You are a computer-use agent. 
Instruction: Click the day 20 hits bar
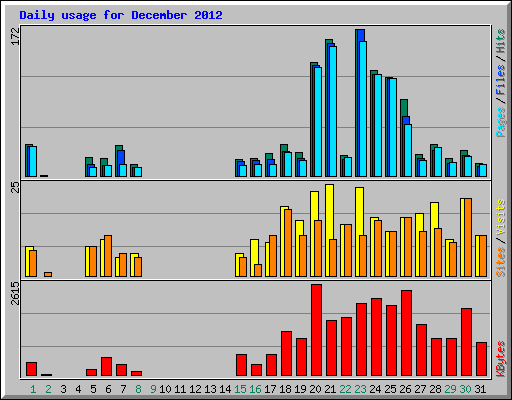click(x=312, y=119)
